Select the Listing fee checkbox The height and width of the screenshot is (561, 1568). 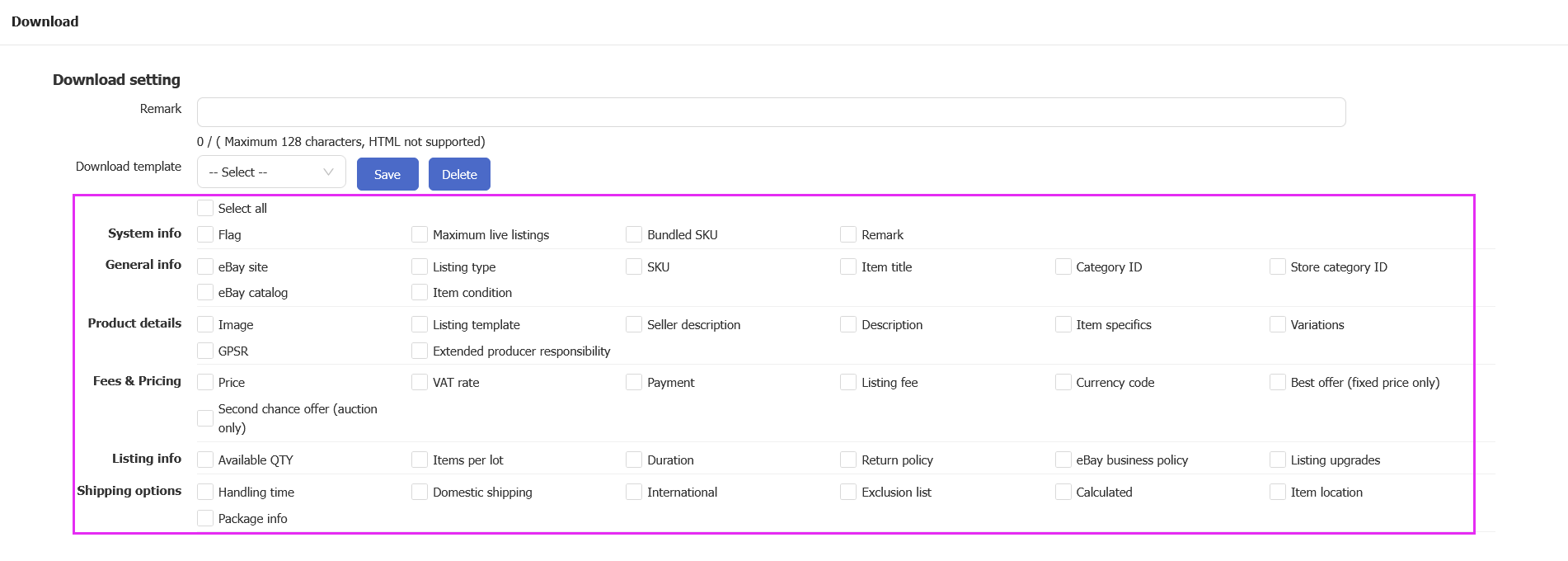pos(848,382)
